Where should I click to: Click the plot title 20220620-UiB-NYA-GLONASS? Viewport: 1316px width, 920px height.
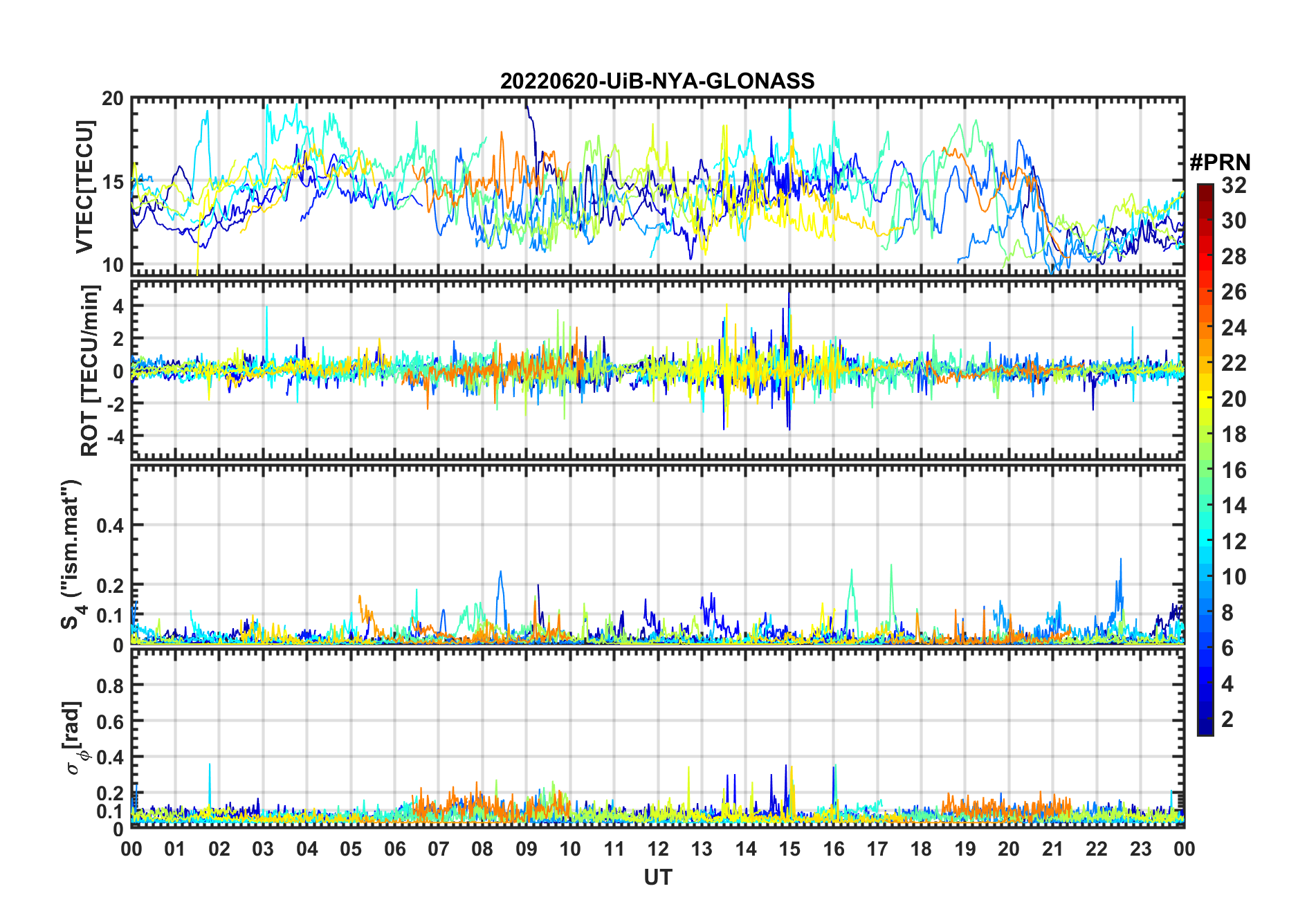657,82
